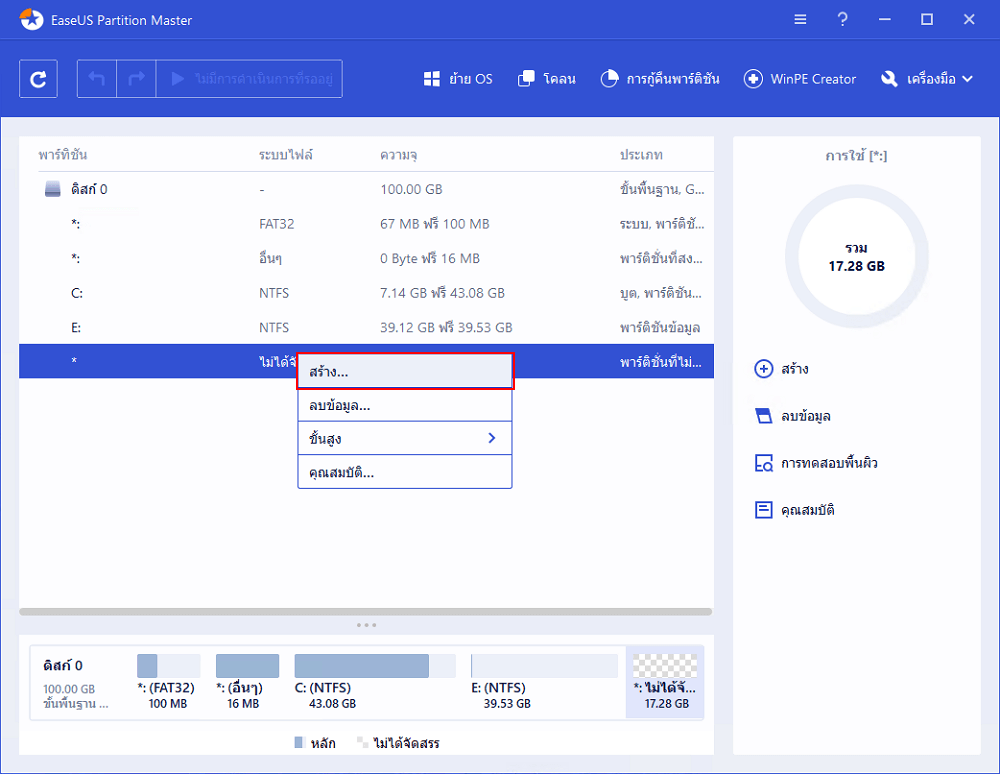Viewport: 1000px width, 774px height.
Task: Open the โคลน clone tool
Action: point(547,79)
